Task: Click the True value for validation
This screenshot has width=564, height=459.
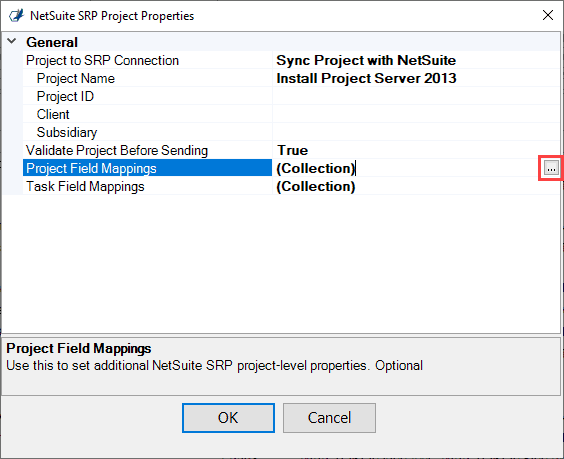Action: 292,150
